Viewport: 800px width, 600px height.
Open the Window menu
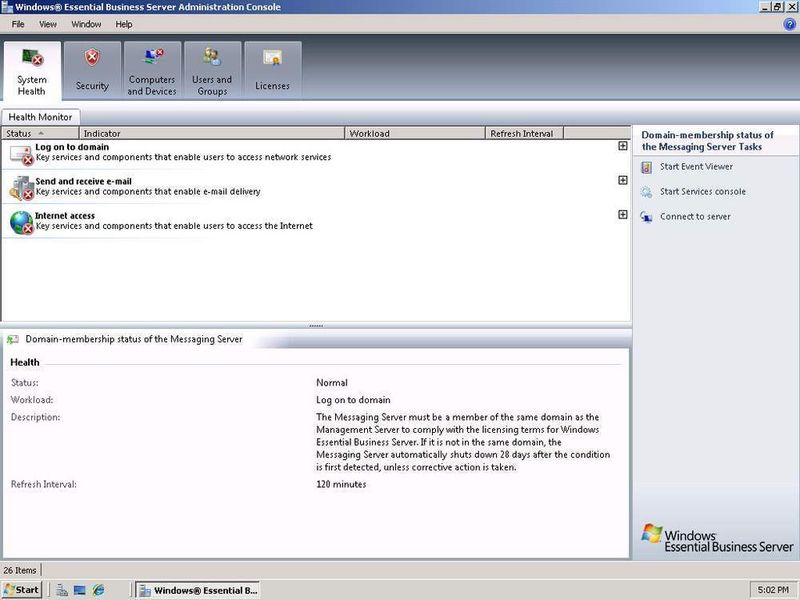(x=86, y=24)
